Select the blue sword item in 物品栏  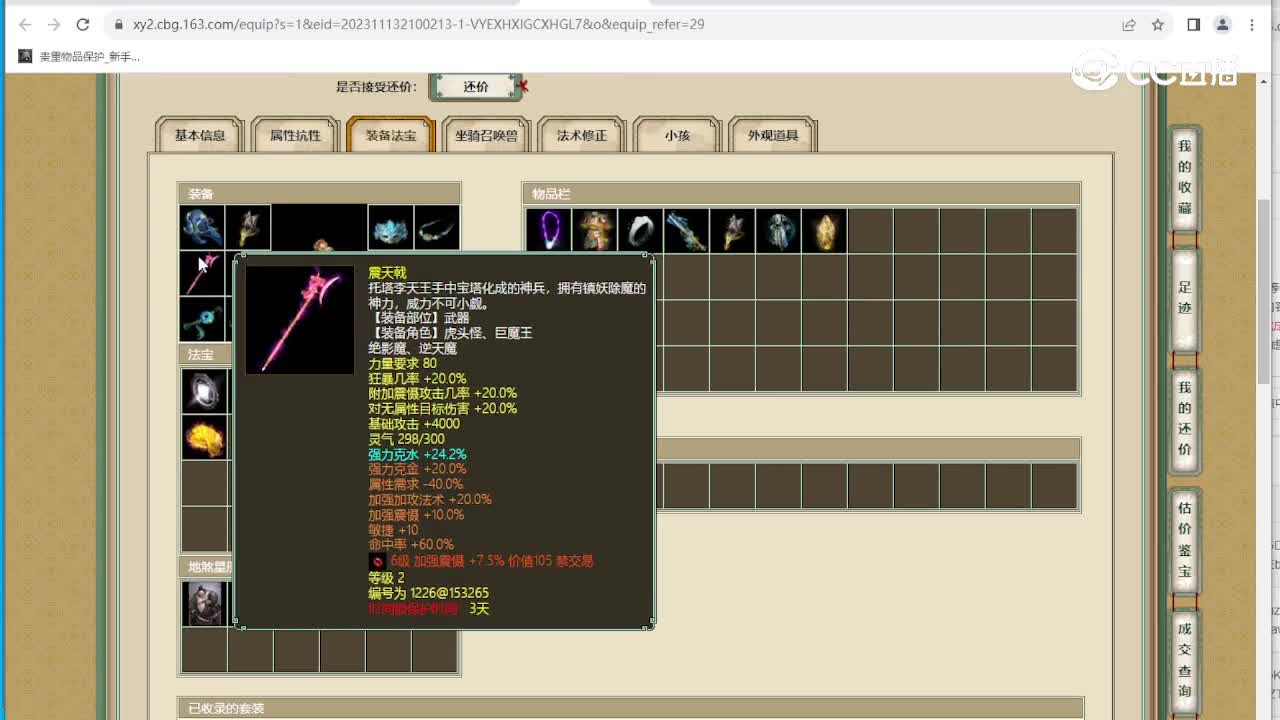pyautogui.click(x=687, y=230)
